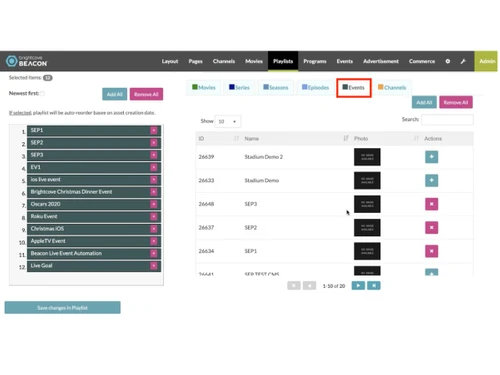Click the Brightcove Beacon logo
The image size is (500, 375).
pyautogui.click(x=27, y=61)
